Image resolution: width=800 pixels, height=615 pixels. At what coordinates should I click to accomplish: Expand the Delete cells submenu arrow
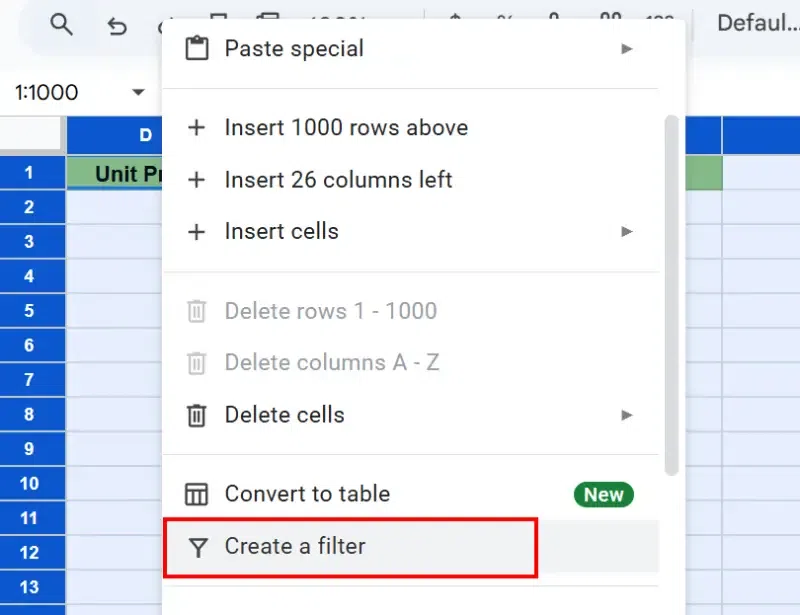[627, 415]
